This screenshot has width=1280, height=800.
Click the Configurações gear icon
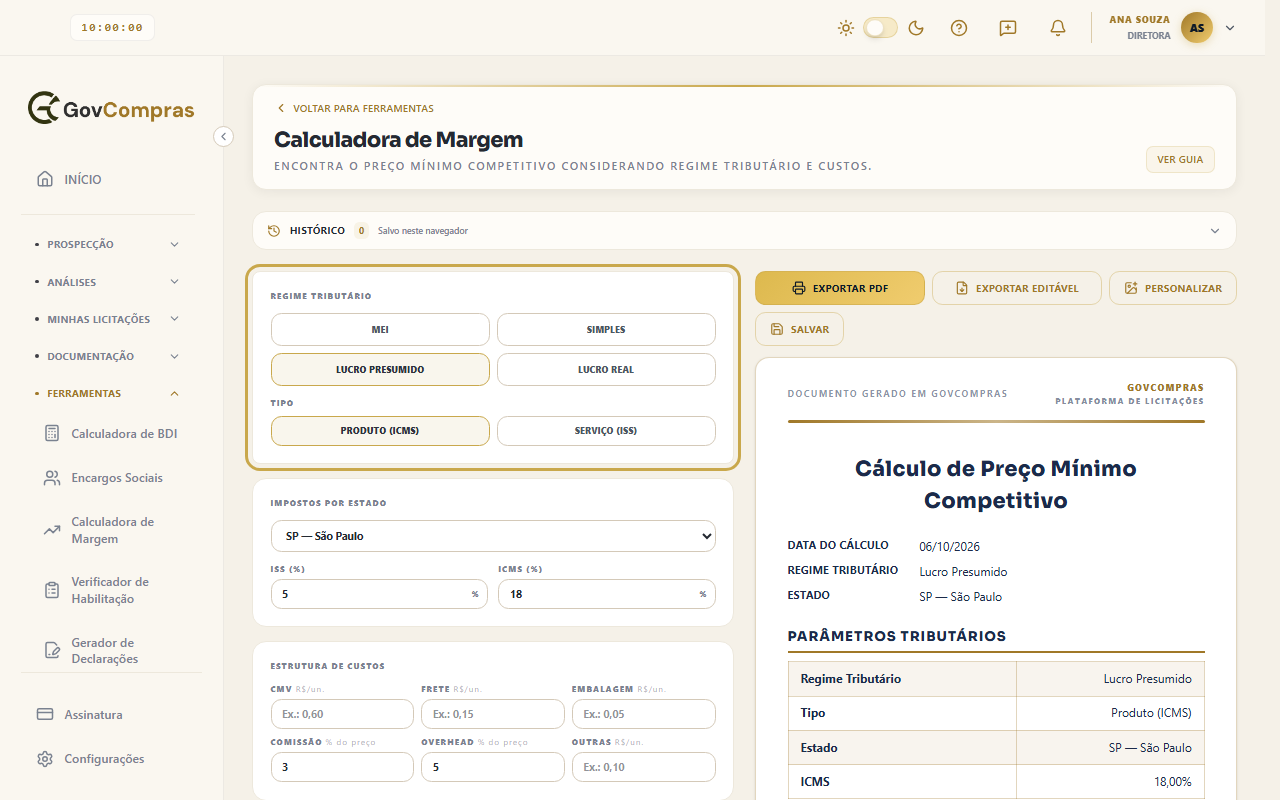pos(45,759)
